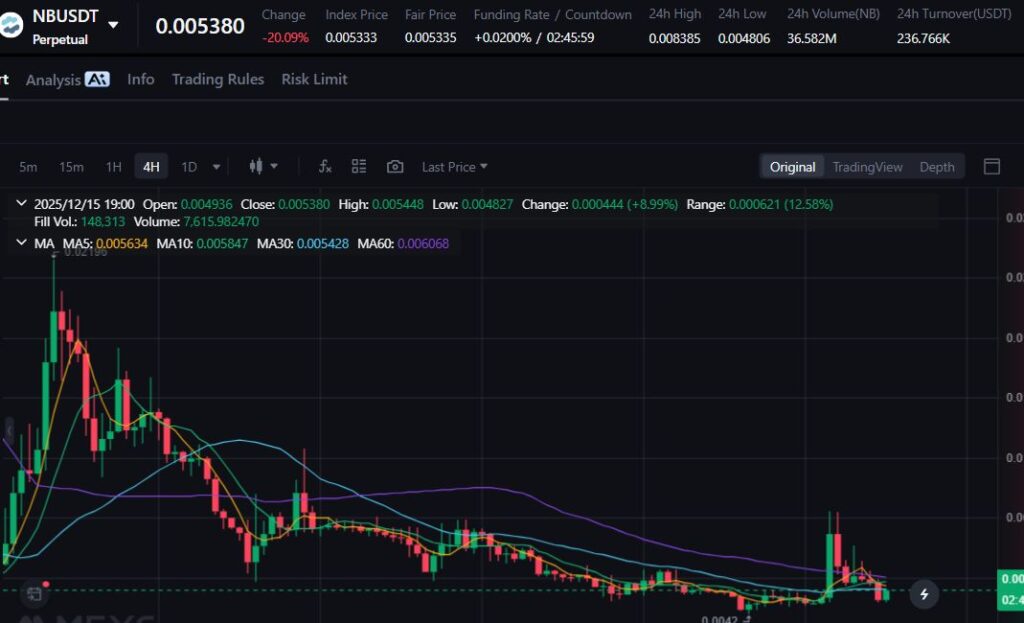Switch chart to Depth view
Screen dimensions: 1024x623
(x=937, y=167)
